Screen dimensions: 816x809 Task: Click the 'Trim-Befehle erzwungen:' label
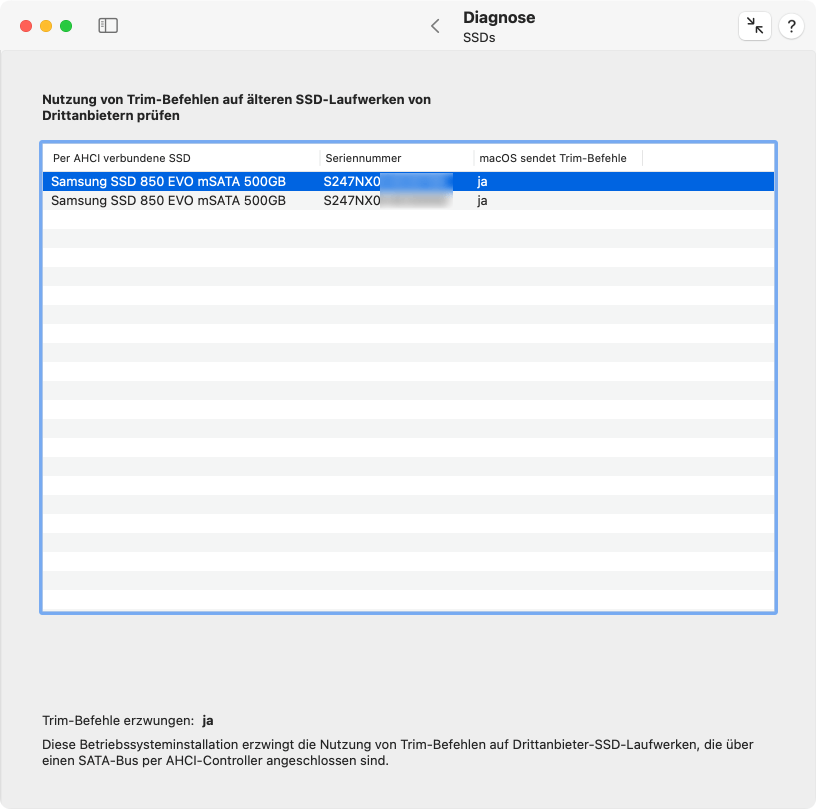[x=118, y=721]
